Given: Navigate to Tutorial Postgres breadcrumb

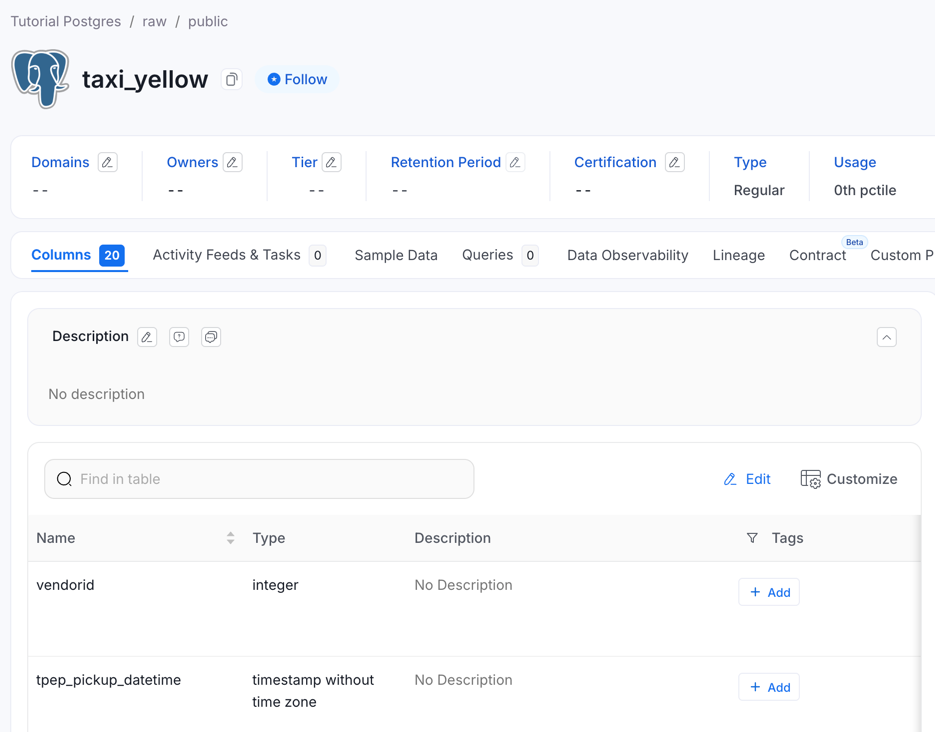Looking at the screenshot, I should pos(66,21).
